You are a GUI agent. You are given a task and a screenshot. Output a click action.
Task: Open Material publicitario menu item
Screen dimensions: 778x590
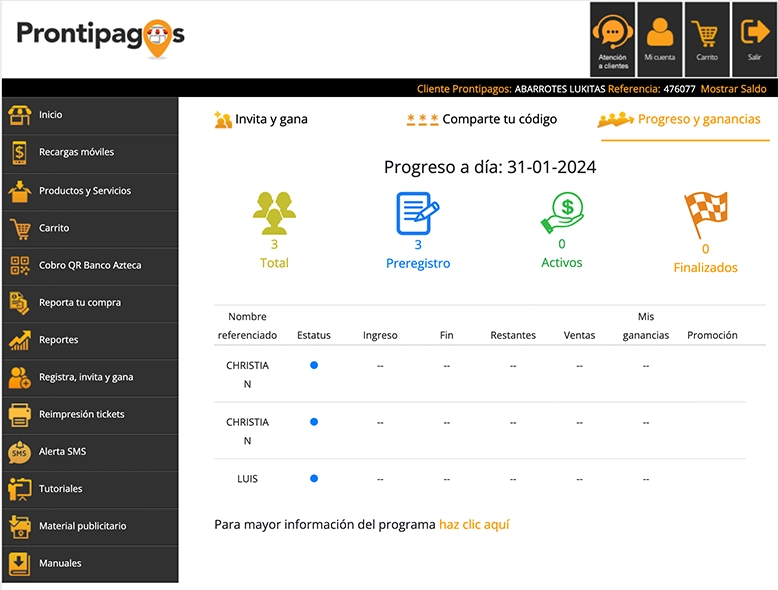pos(90,526)
